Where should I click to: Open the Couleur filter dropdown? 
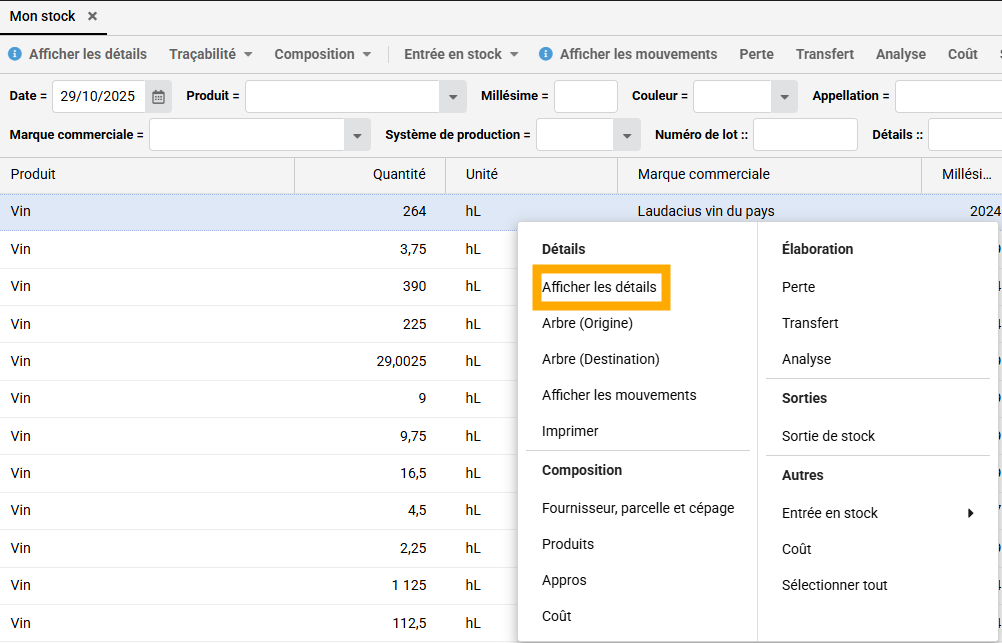[784, 97]
